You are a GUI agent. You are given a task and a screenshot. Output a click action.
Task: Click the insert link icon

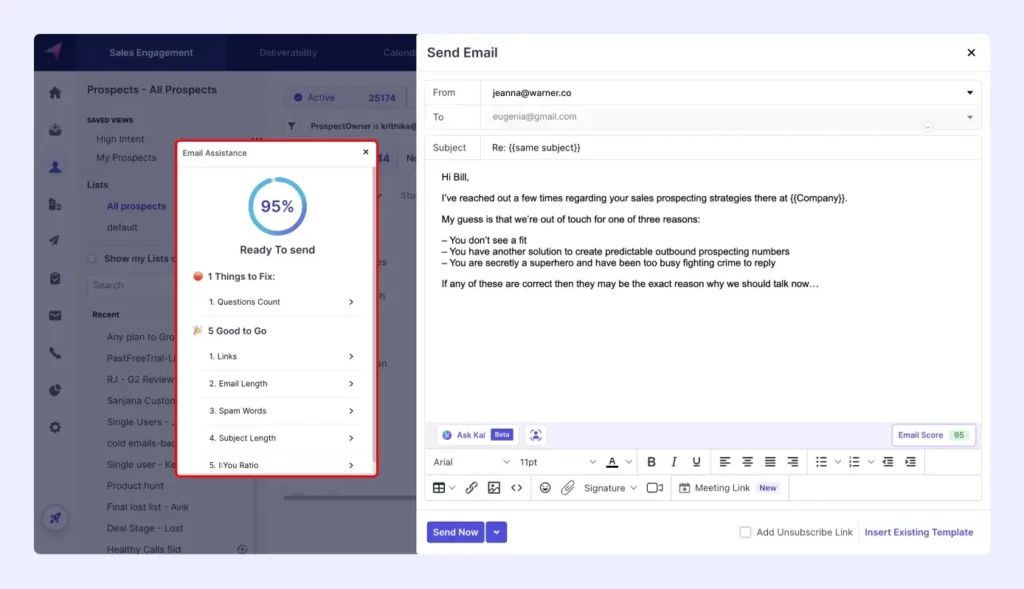click(472, 487)
